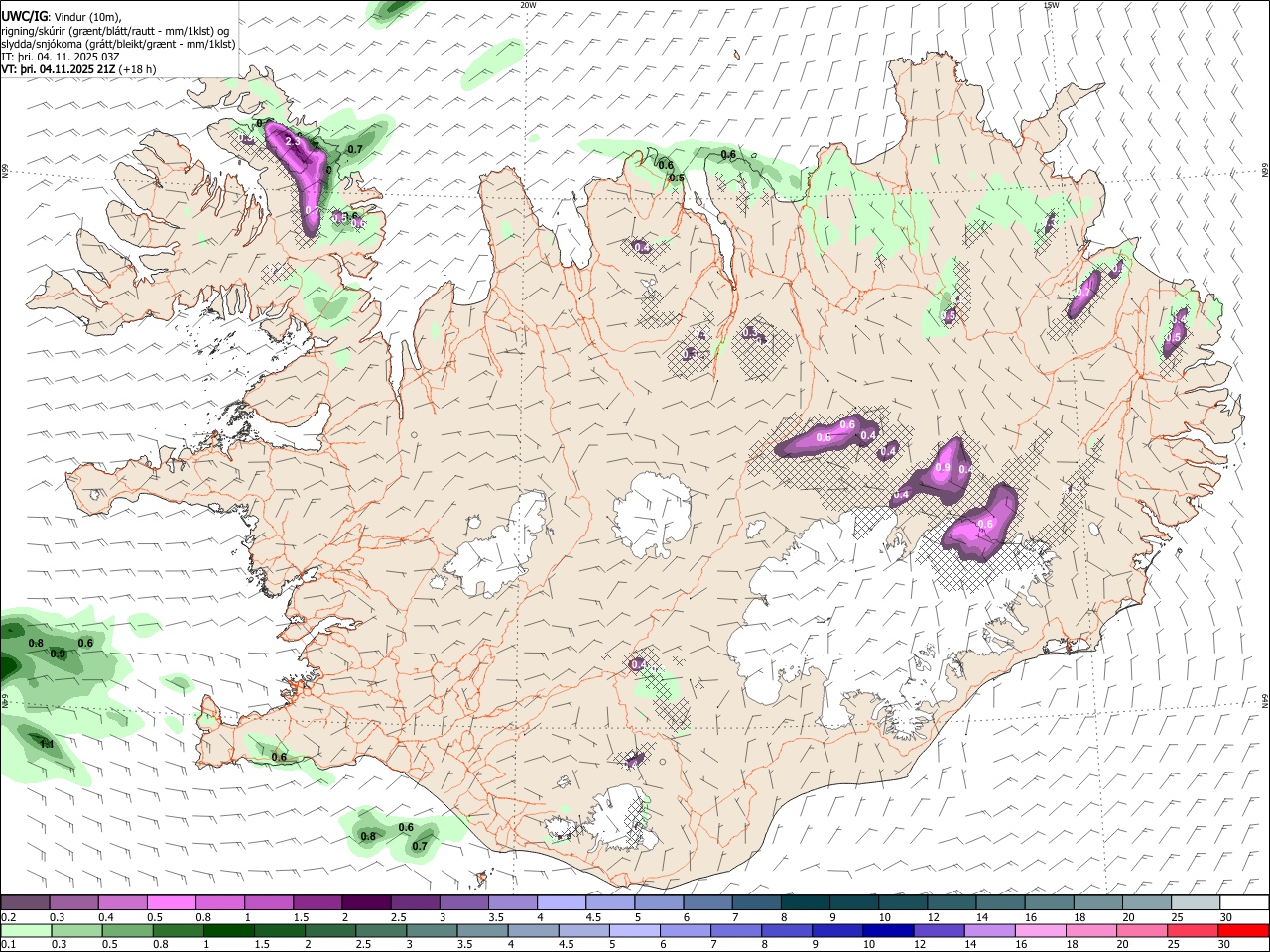The image size is (1270, 952).
Task: Click the '66N' latitude label on left edge
Action: tap(5, 171)
